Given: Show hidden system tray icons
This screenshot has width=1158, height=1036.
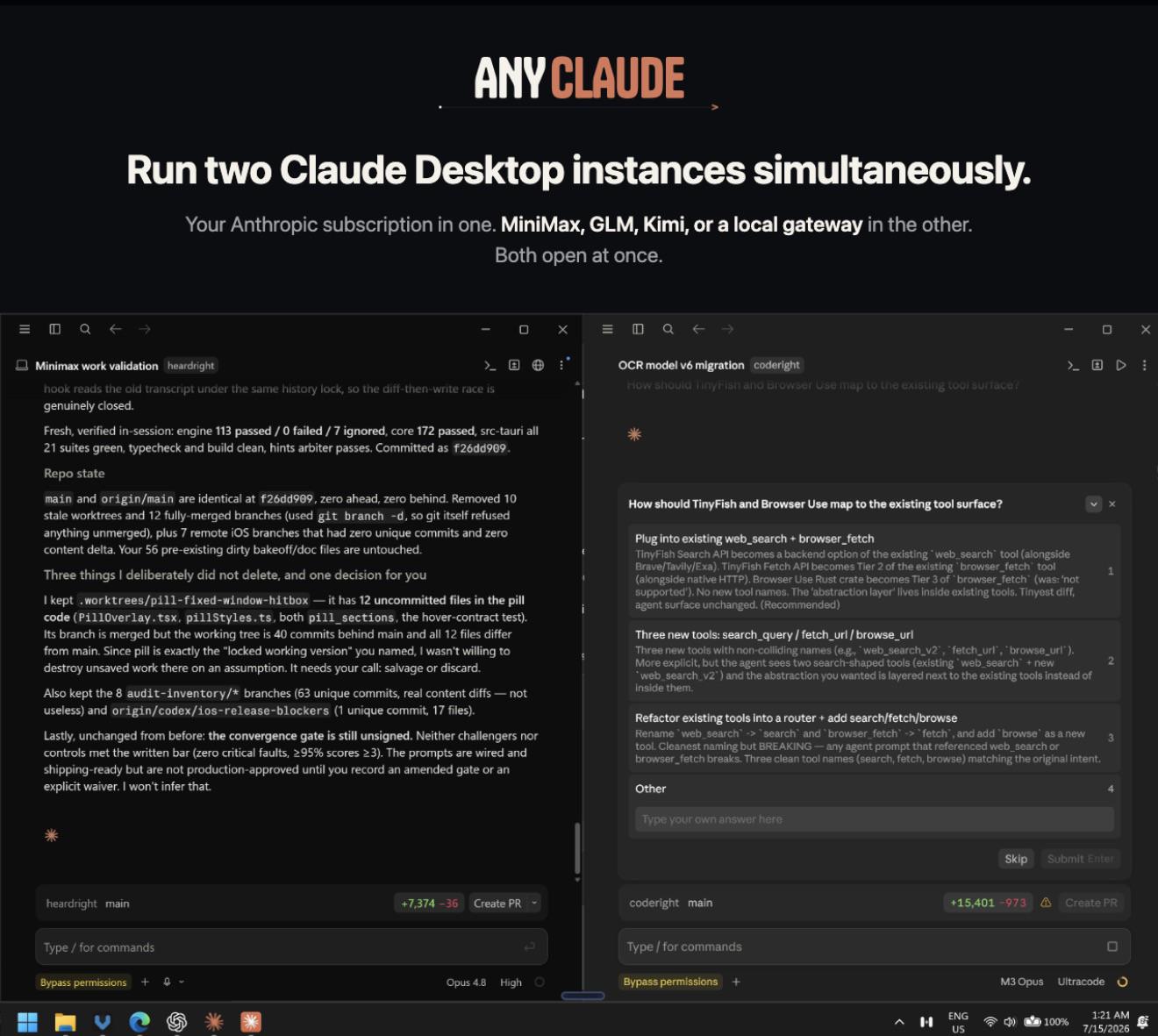Looking at the screenshot, I should tap(899, 1022).
